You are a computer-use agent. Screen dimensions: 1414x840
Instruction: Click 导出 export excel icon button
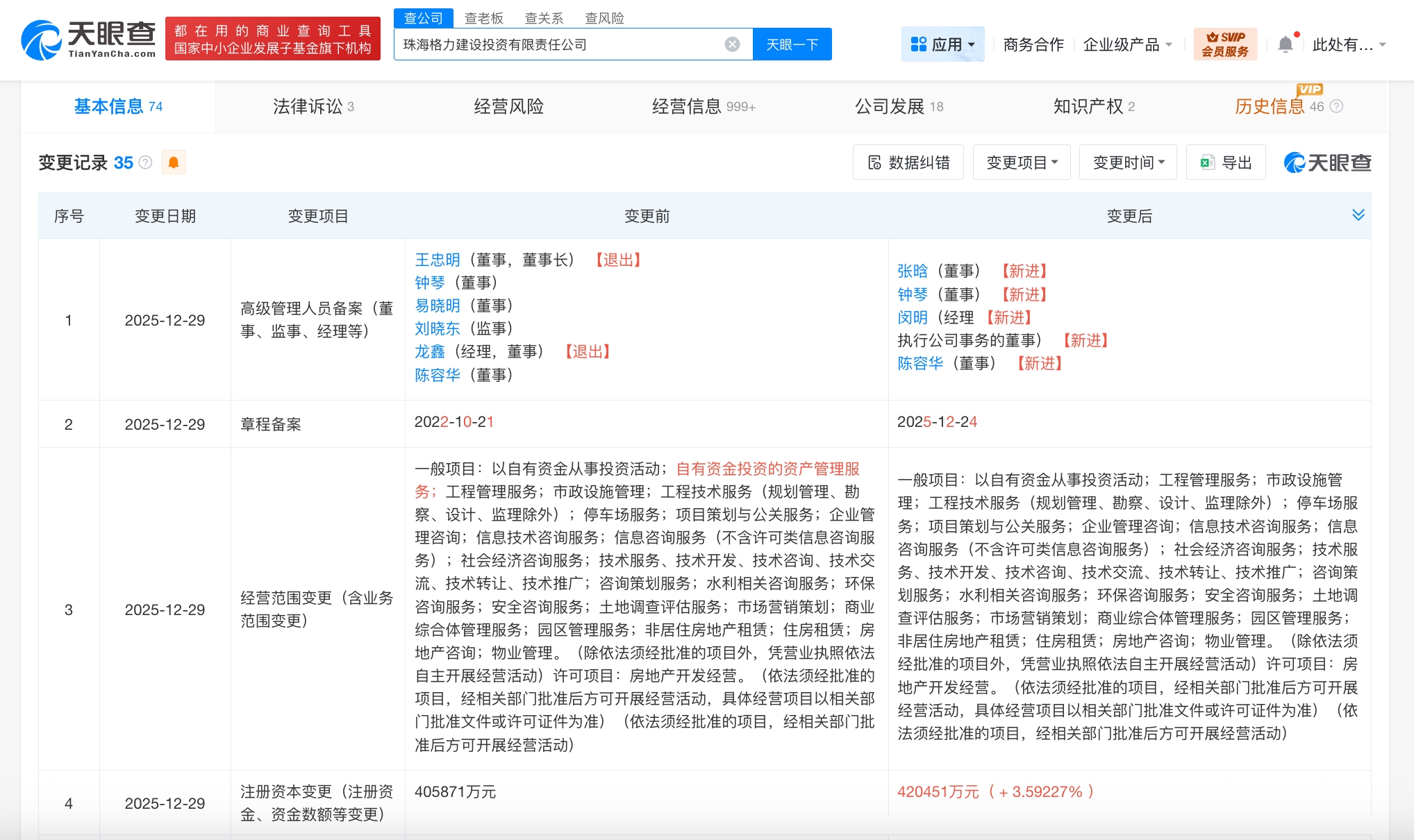coord(1226,162)
